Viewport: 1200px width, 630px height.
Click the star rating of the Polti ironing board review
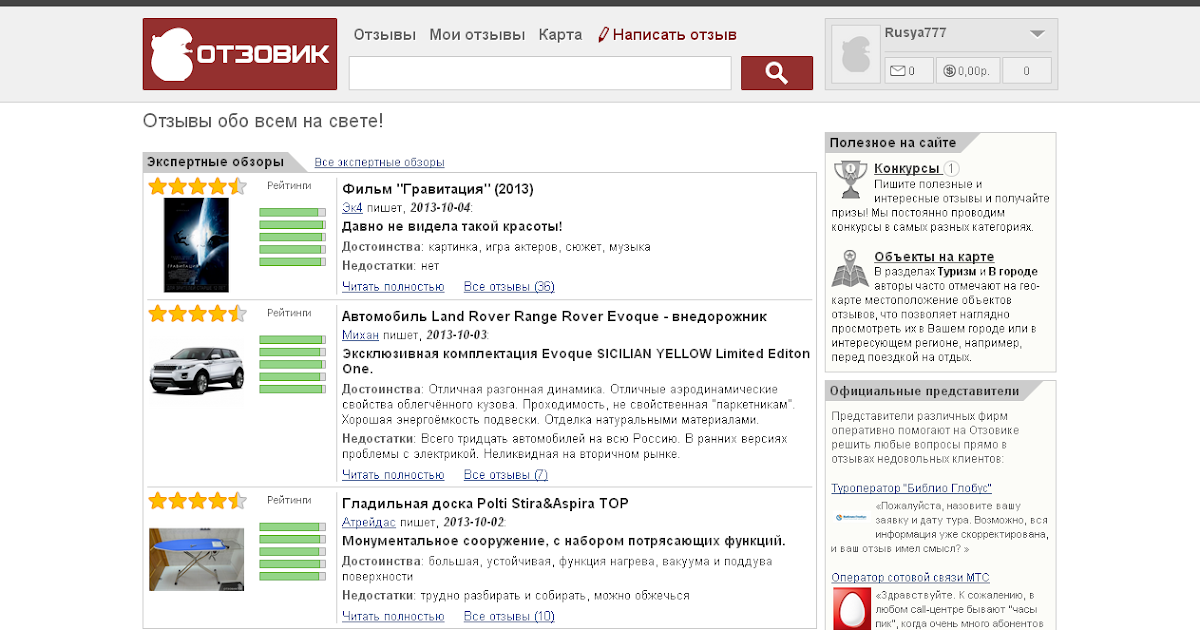197,500
